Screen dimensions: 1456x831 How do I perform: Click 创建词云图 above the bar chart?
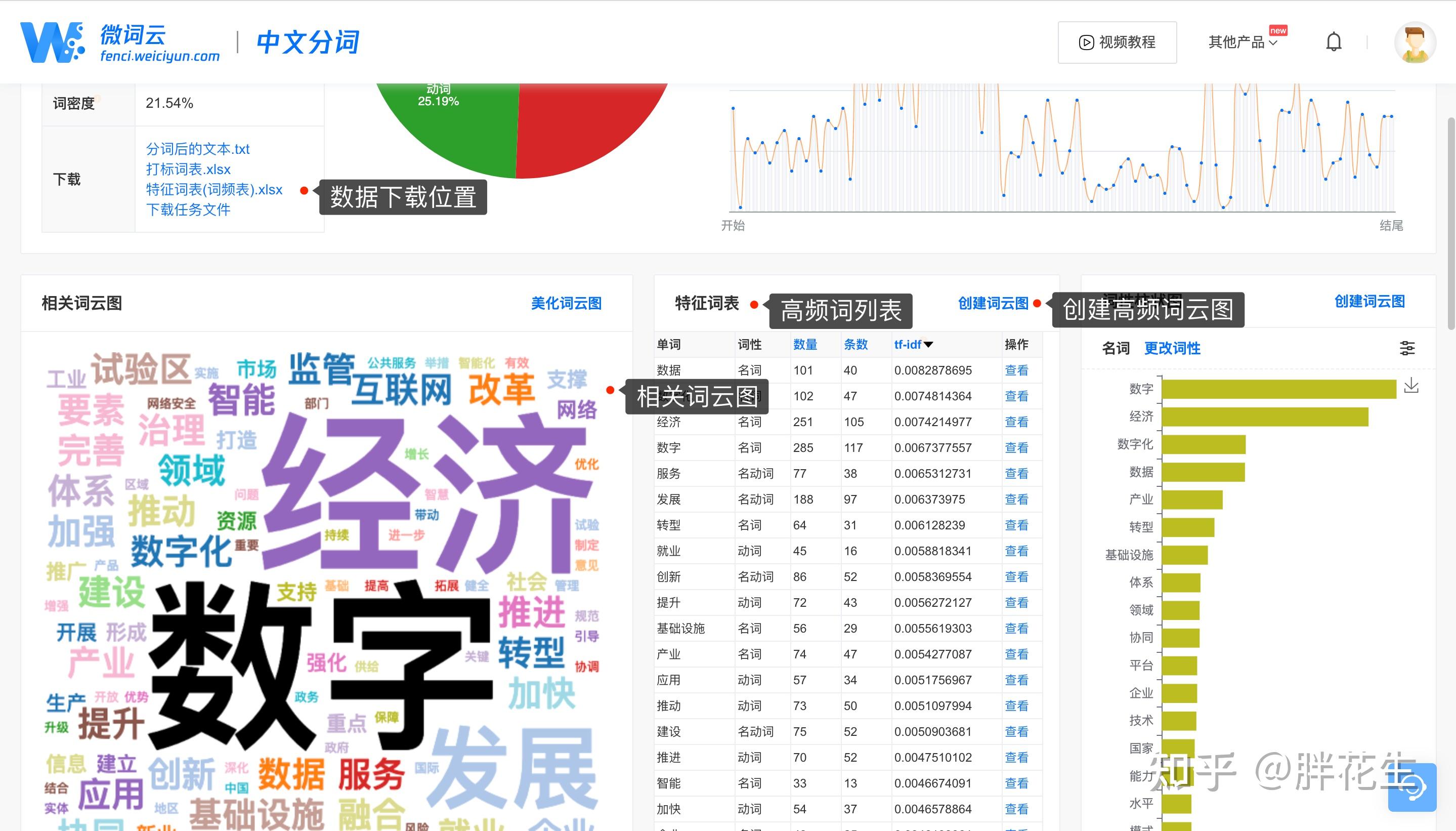[1369, 301]
